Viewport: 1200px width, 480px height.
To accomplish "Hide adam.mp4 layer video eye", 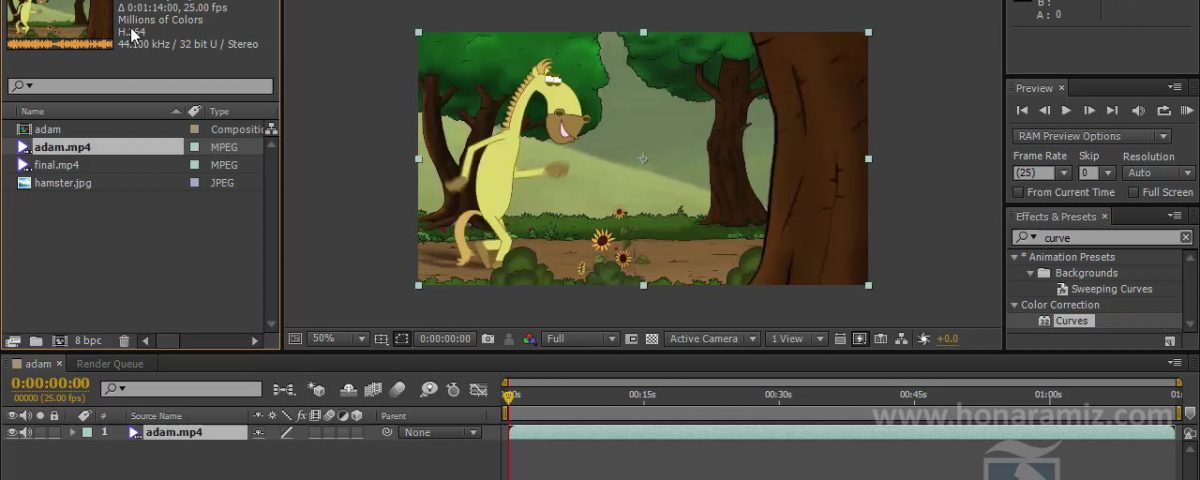I will click(x=13, y=433).
